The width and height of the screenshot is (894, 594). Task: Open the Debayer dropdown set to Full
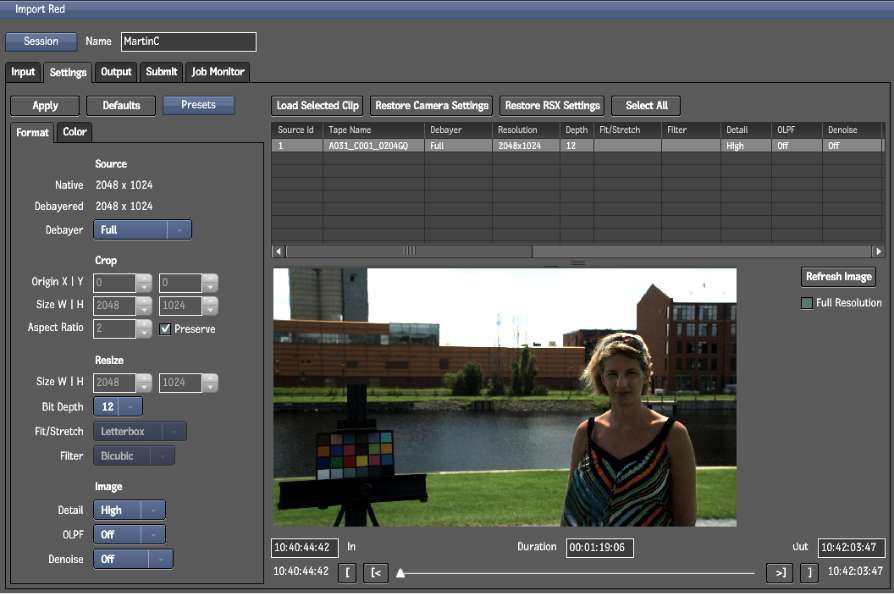pos(142,230)
